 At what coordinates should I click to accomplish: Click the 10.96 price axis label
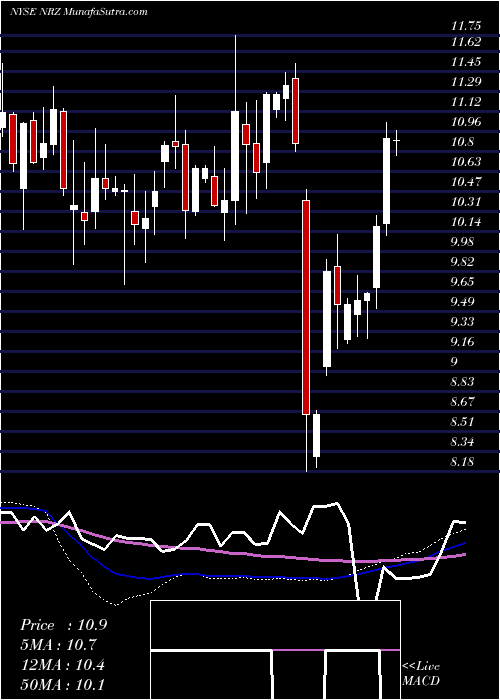pyautogui.click(x=466, y=121)
